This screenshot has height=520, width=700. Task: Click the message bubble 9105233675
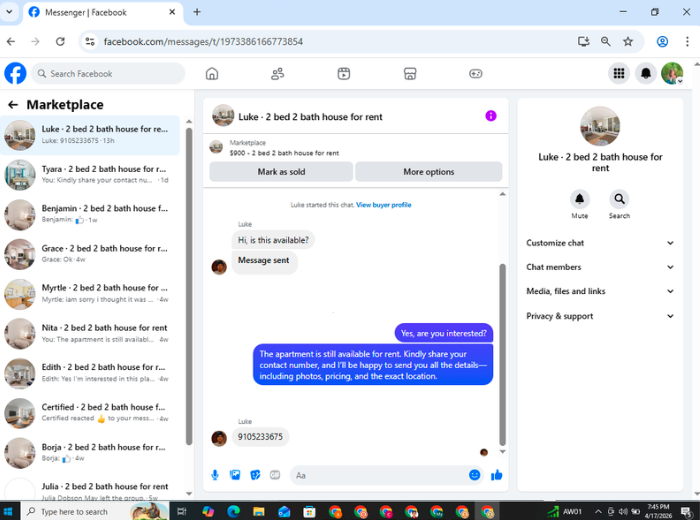(x=260, y=437)
